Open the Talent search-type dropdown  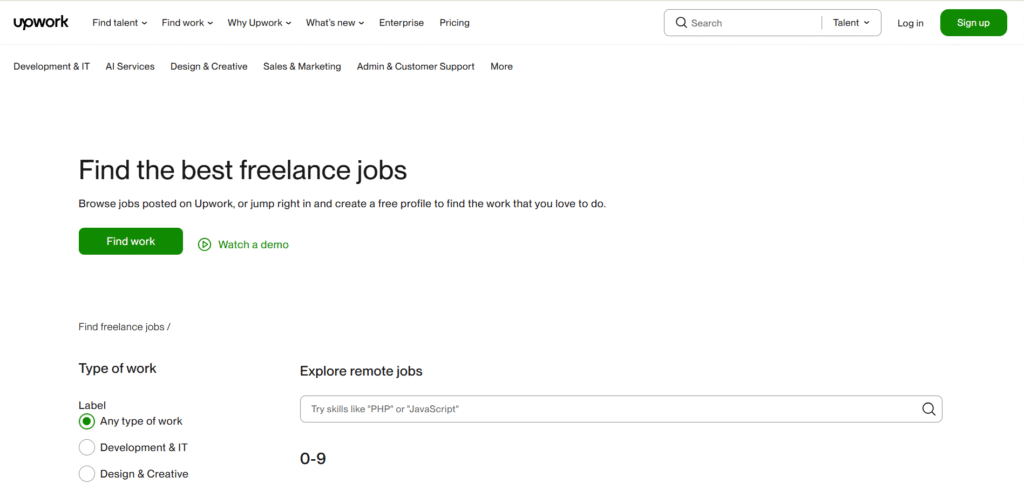pos(851,23)
